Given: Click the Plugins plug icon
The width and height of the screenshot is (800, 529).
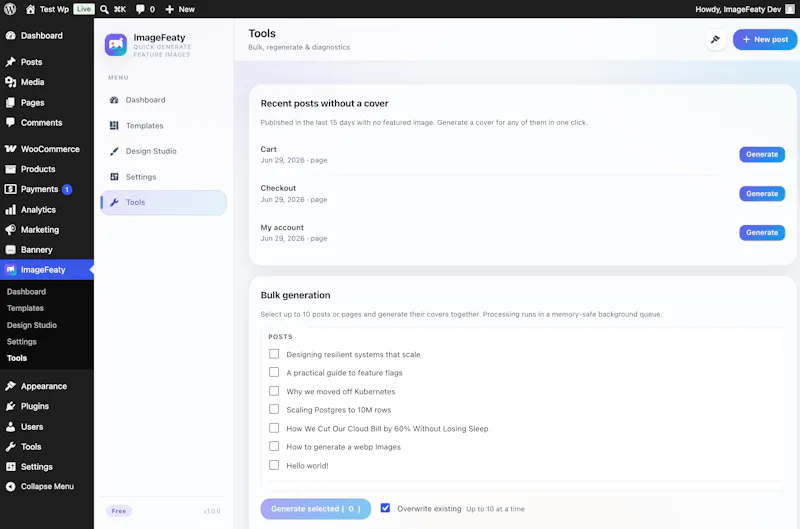Looking at the screenshot, I should pyautogui.click(x=11, y=406).
